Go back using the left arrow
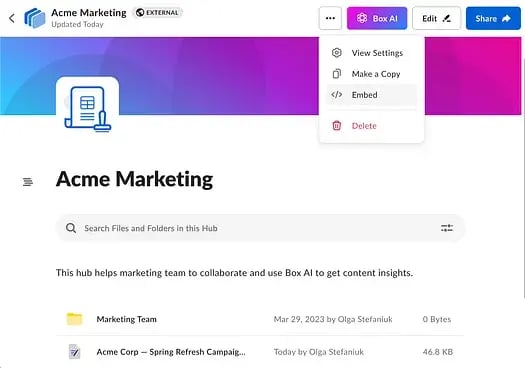This screenshot has width=525, height=368. pyautogui.click(x=12, y=18)
